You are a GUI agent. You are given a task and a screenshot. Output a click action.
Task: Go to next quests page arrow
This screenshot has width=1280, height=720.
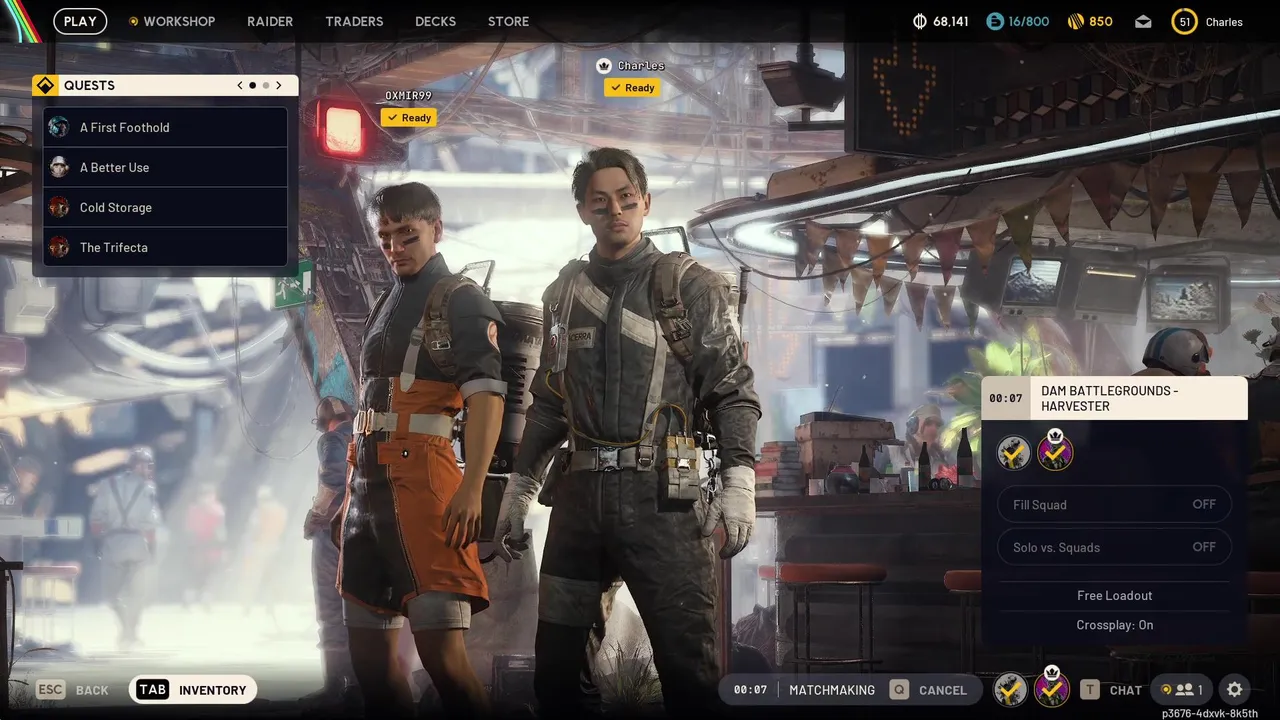279,85
